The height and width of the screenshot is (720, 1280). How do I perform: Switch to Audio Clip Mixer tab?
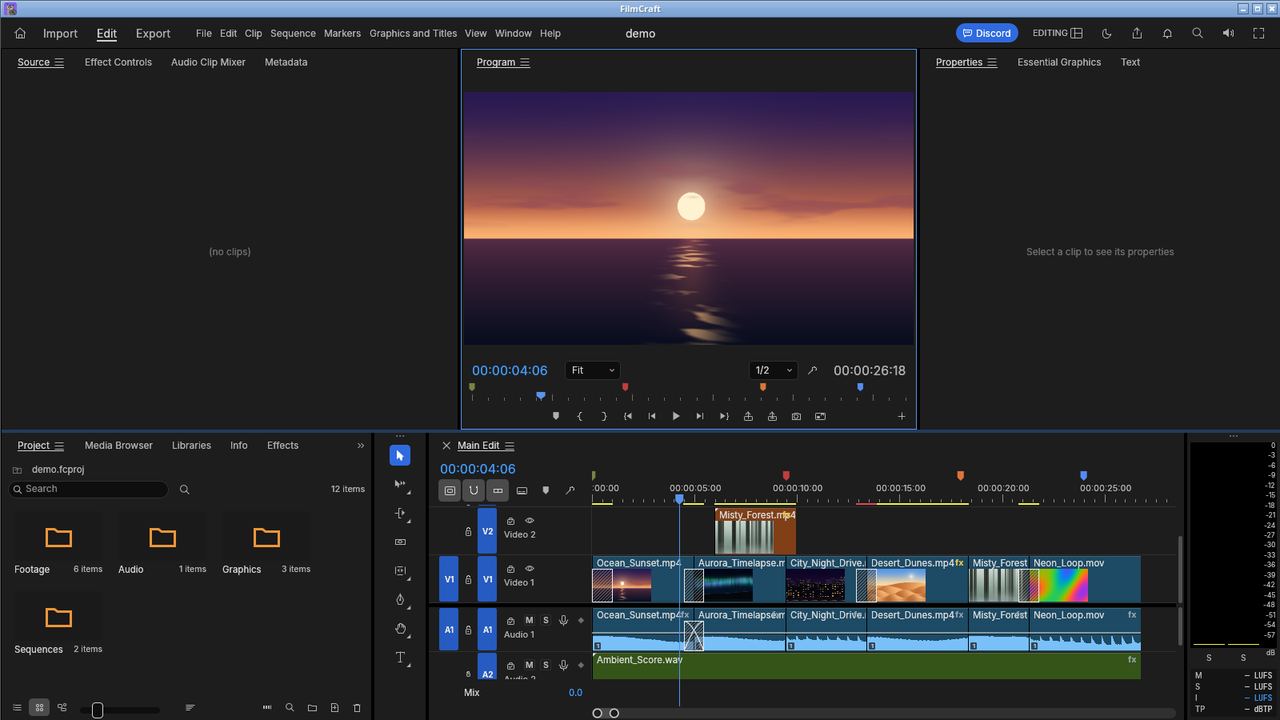(x=208, y=62)
